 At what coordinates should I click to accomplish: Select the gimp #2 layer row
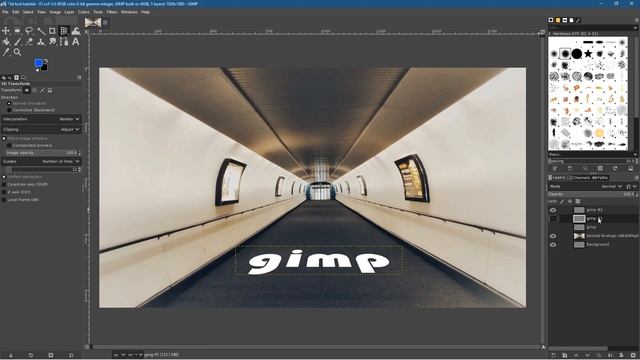pyautogui.click(x=593, y=210)
